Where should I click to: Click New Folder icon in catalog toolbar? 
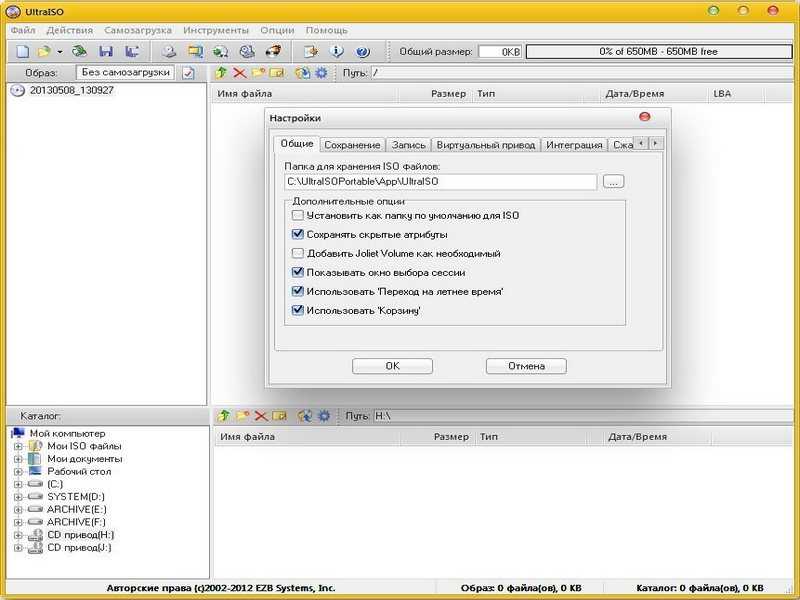point(242,416)
